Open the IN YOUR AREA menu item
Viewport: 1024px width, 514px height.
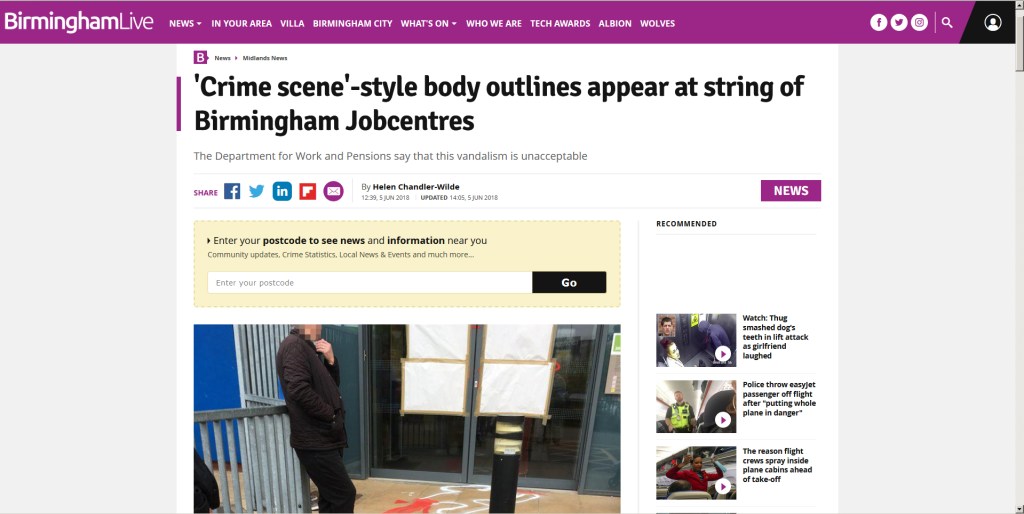tap(242, 24)
